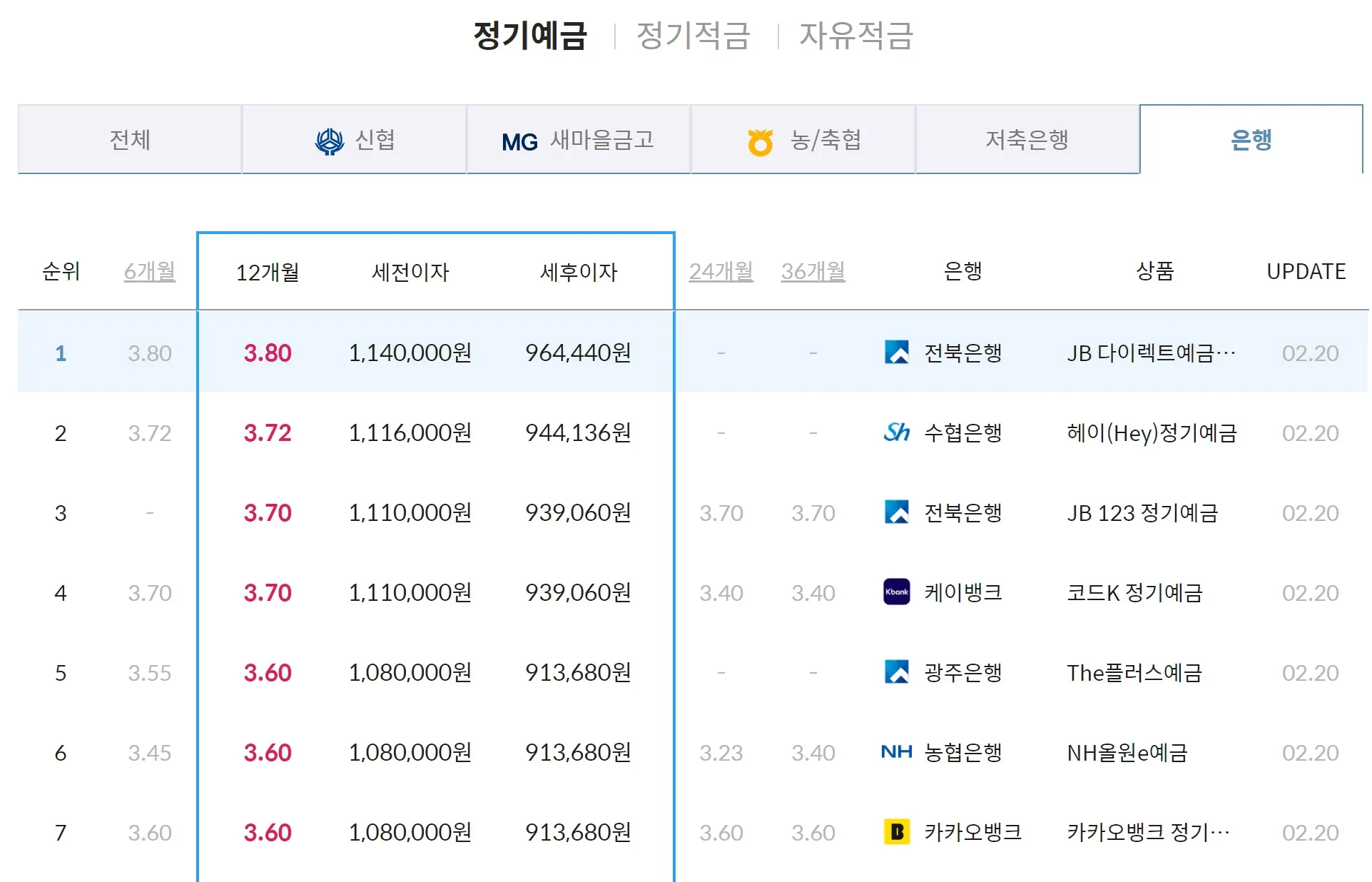Click 964,440원 after-tax interest
1372x882 pixels.
pos(579,353)
